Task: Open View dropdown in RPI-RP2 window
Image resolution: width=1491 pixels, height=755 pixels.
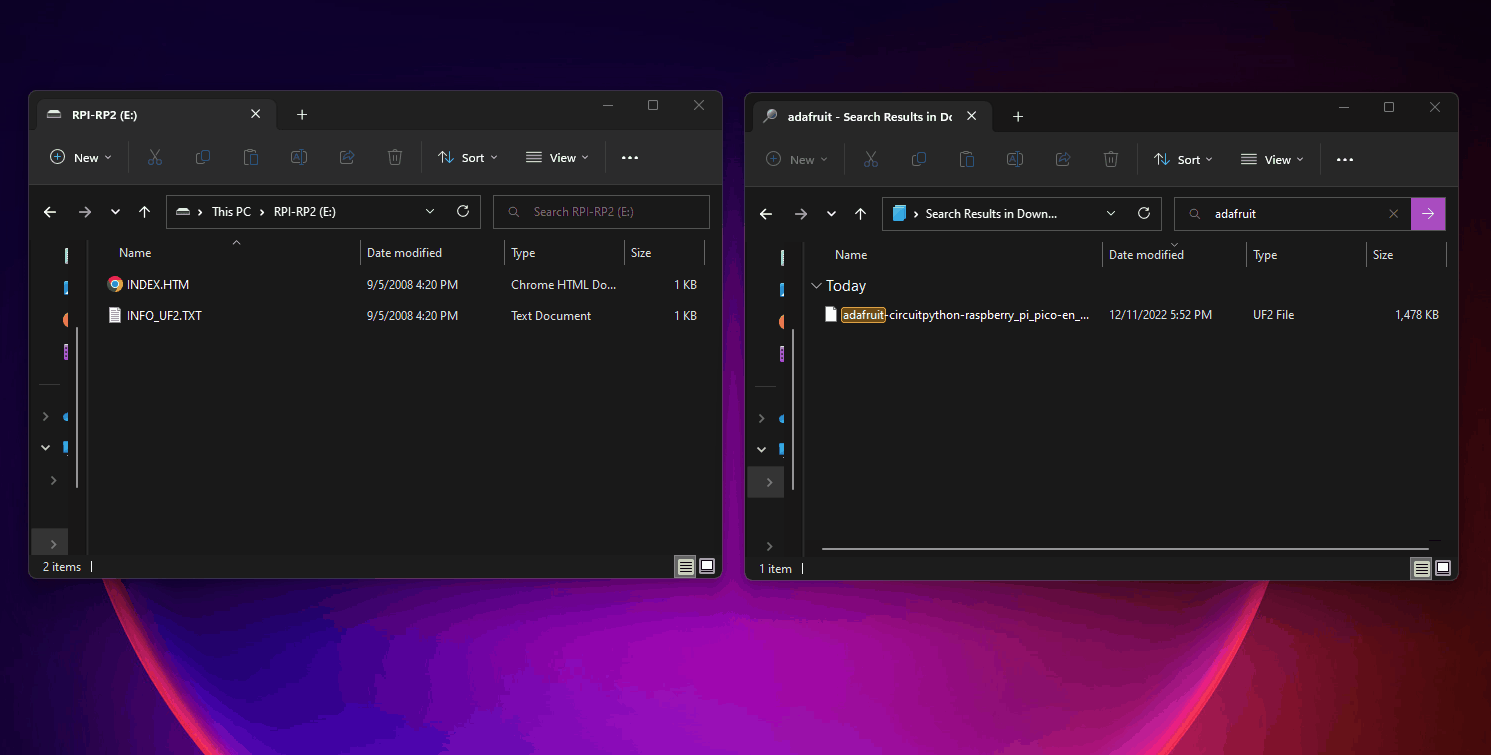Action: 557,157
